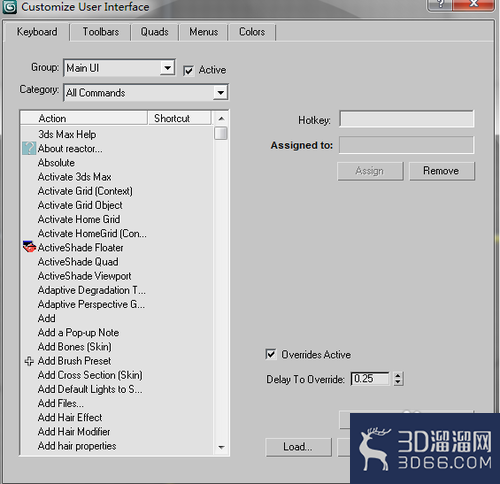Select the Add a Pop-up Note action
This screenshot has height=484, width=500.
[78, 333]
